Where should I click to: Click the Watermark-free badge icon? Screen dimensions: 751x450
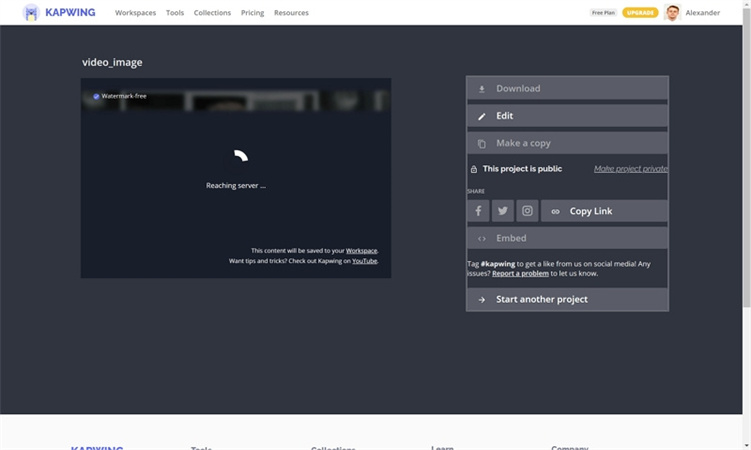96,97
